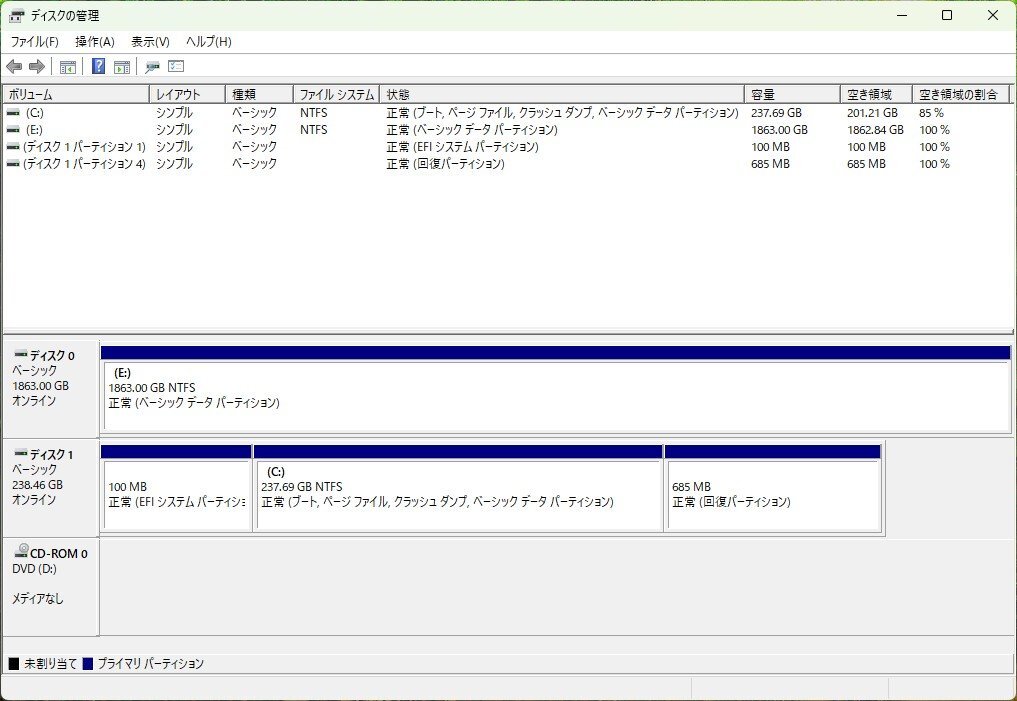Sort by the ファイル システム column header
Viewport: 1017px width, 701px height.
point(336,94)
